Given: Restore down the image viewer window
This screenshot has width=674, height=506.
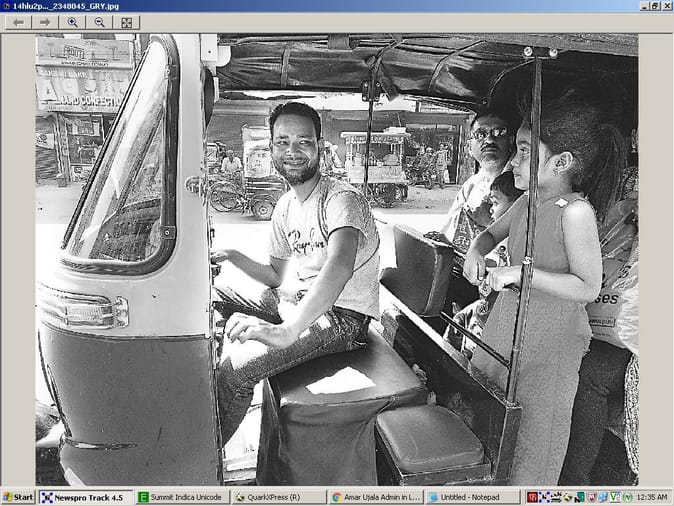Looking at the screenshot, I should click(x=655, y=6).
